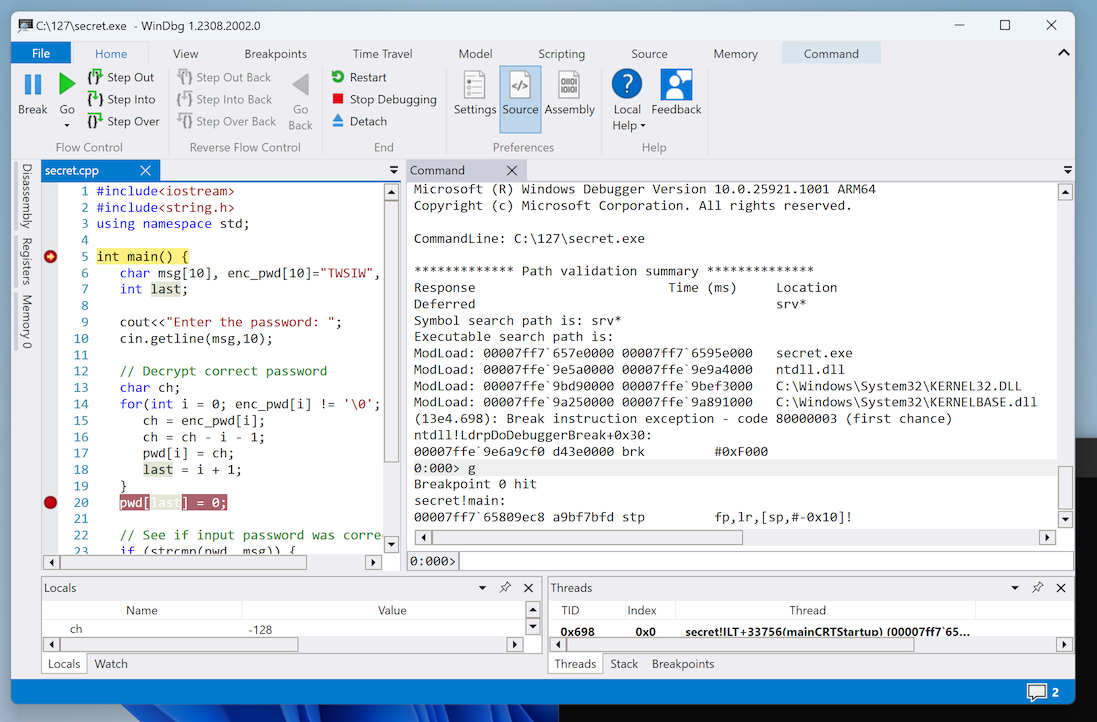Restart the debugging session
This screenshot has height=722, width=1097.
(x=338, y=77)
